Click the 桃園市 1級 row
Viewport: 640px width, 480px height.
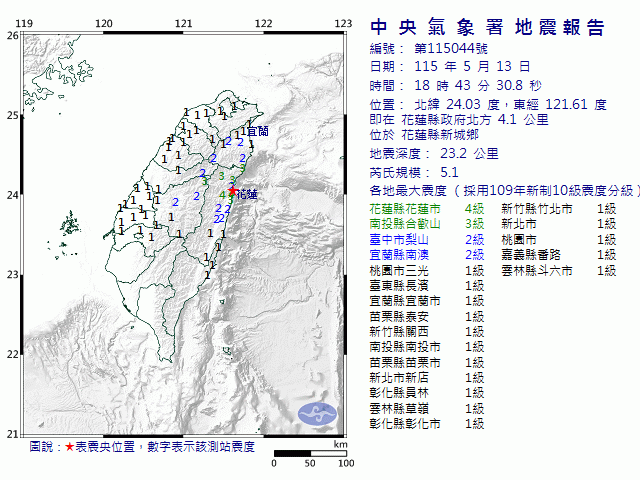click(x=559, y=240)
